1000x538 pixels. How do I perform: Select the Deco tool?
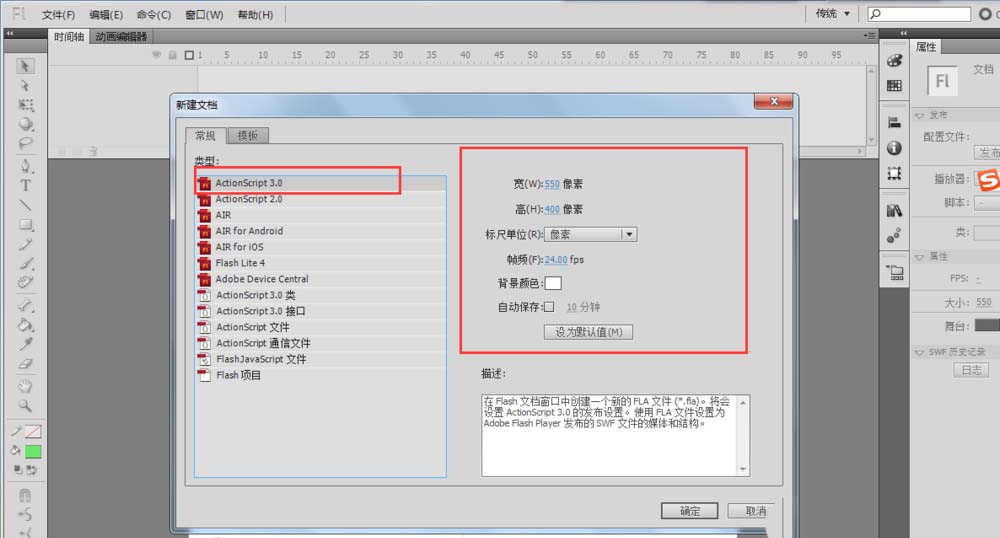pyautogui.click(x=26, y=282)
